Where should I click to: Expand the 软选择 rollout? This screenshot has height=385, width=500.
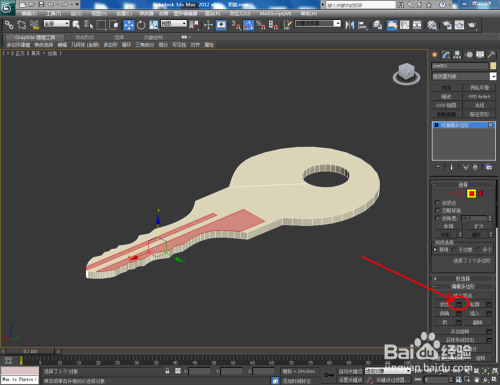pyautogui.click(x=463, y=278)
